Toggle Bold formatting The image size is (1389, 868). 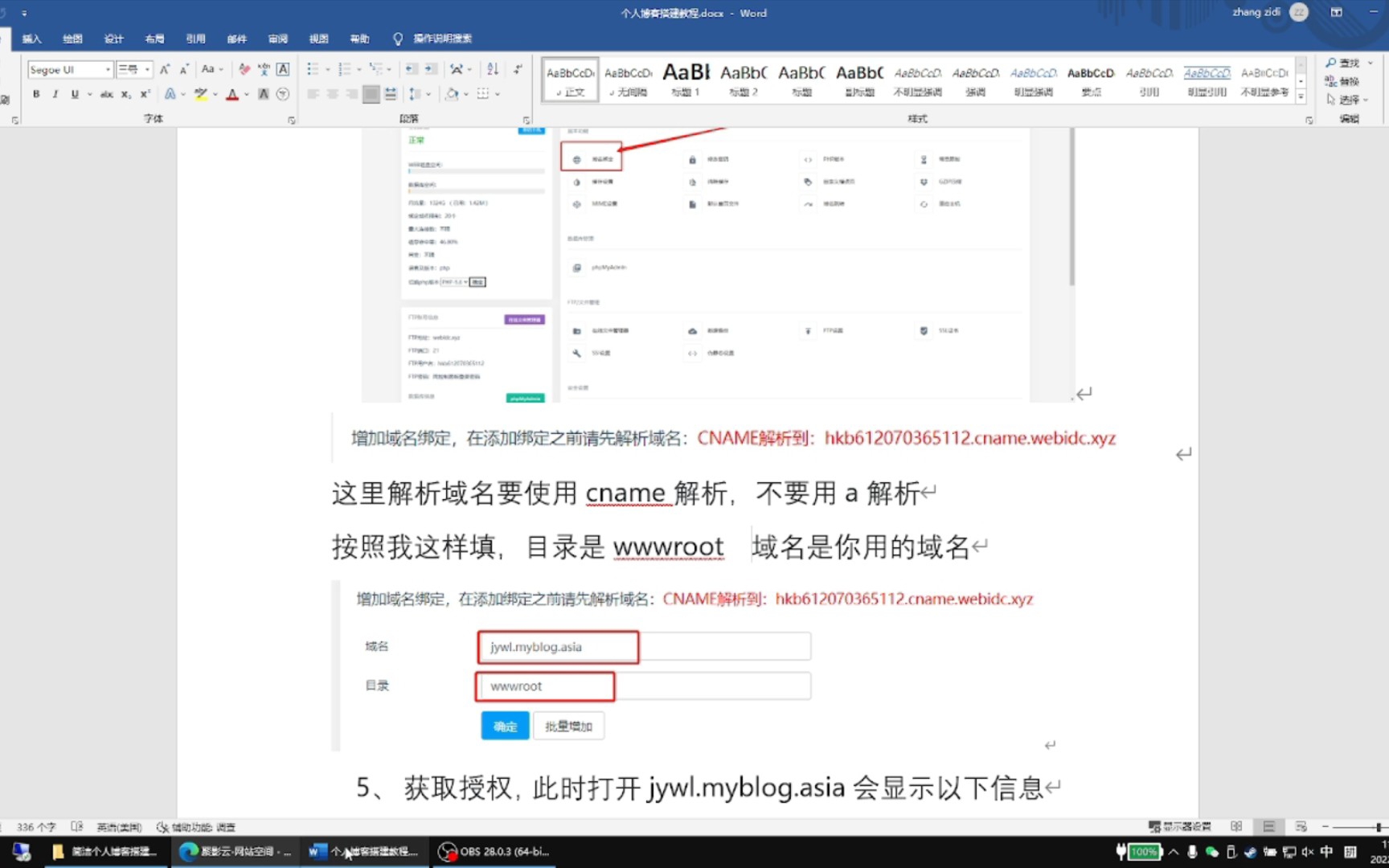(x=36, y=94)
